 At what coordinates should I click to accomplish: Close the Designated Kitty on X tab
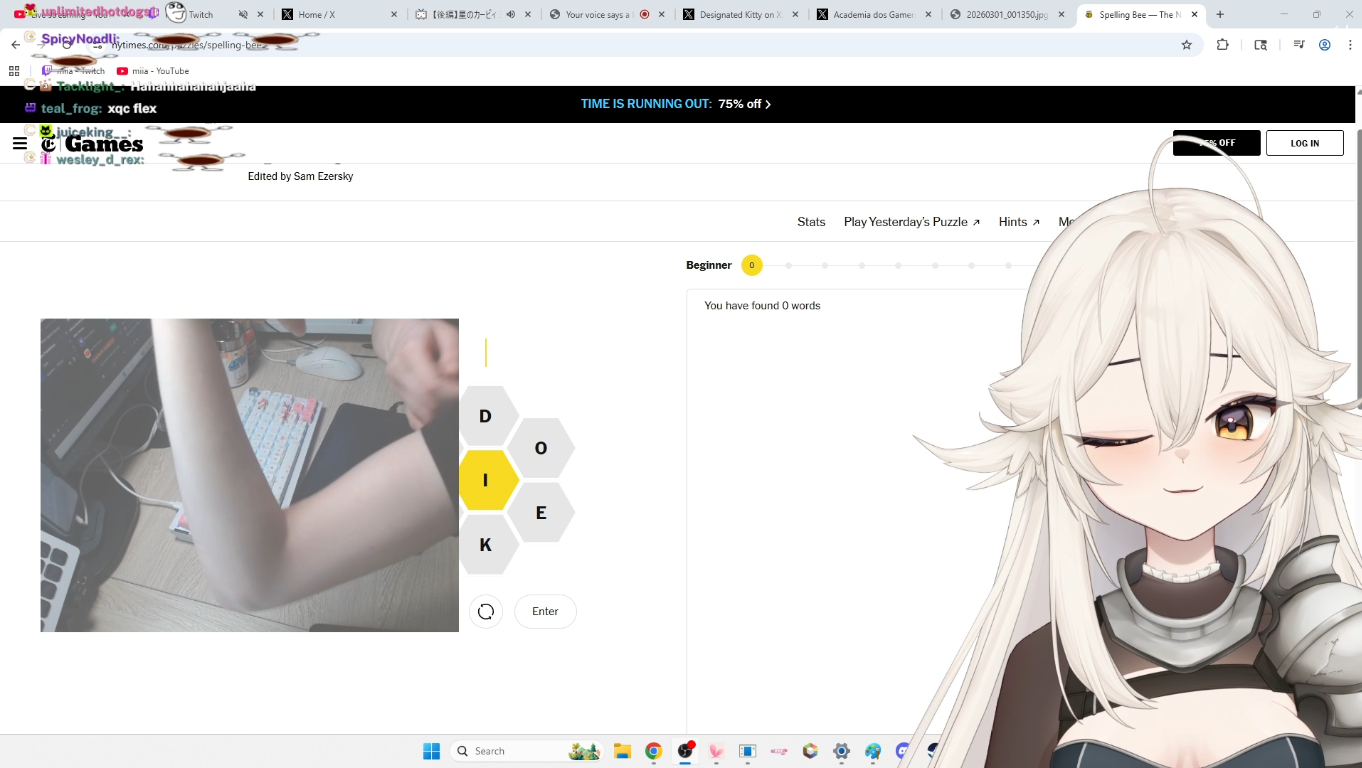(x=796, y=15)
